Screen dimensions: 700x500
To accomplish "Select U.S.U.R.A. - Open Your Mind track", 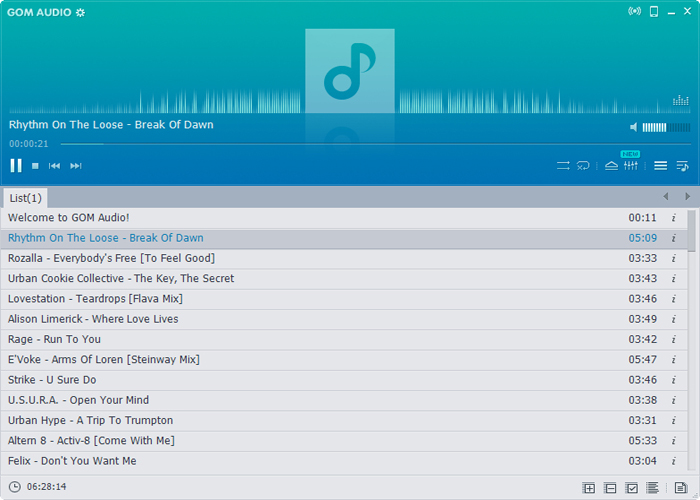I will click(344, 400).
